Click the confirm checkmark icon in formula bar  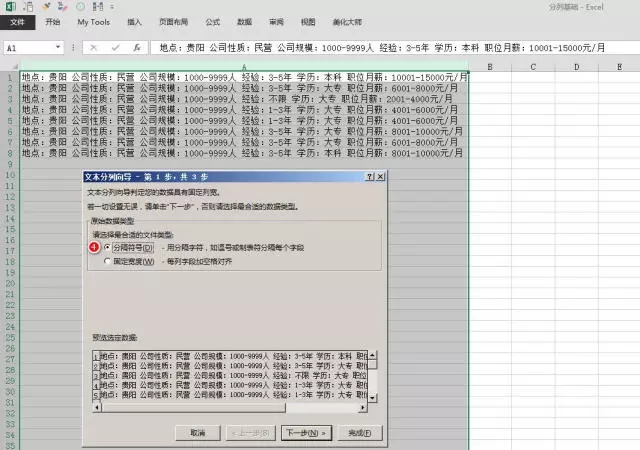coord(115,48)
